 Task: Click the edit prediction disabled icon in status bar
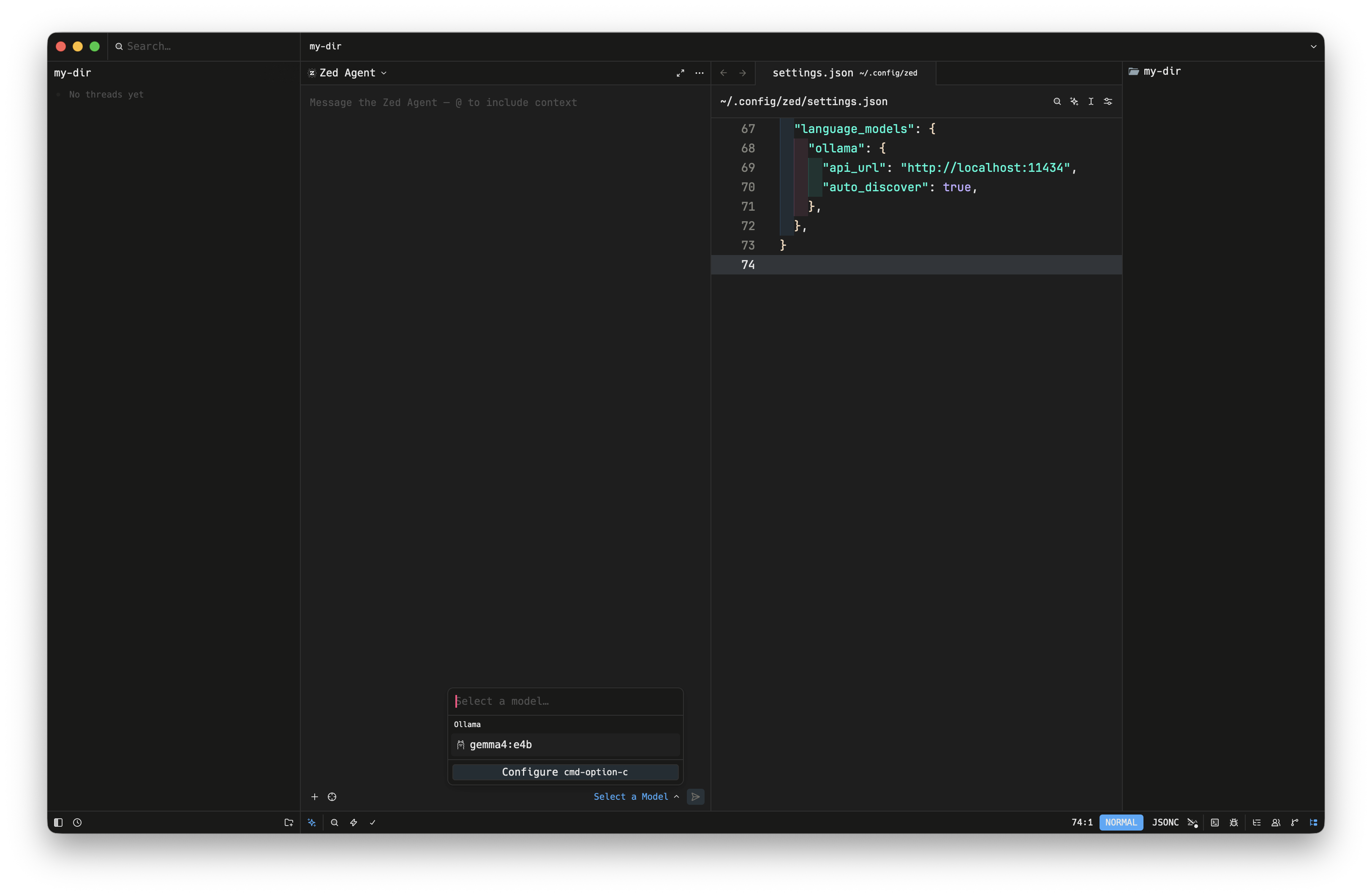tap(1193, 823)
